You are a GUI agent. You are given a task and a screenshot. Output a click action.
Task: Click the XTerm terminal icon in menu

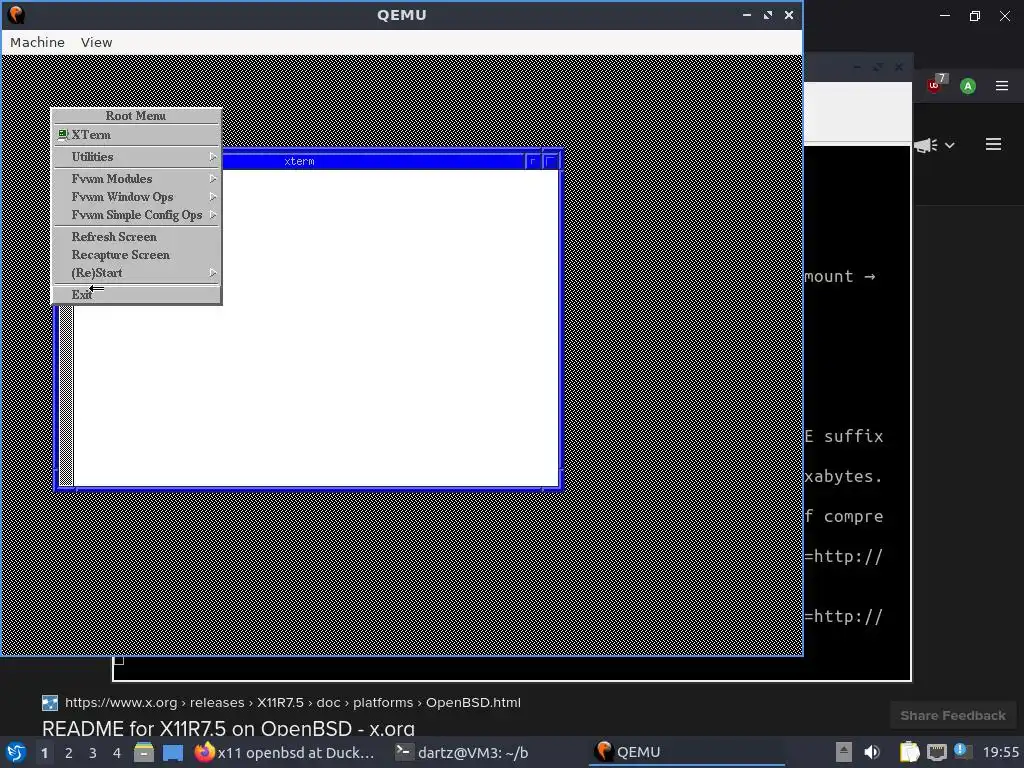click(63, 135)
